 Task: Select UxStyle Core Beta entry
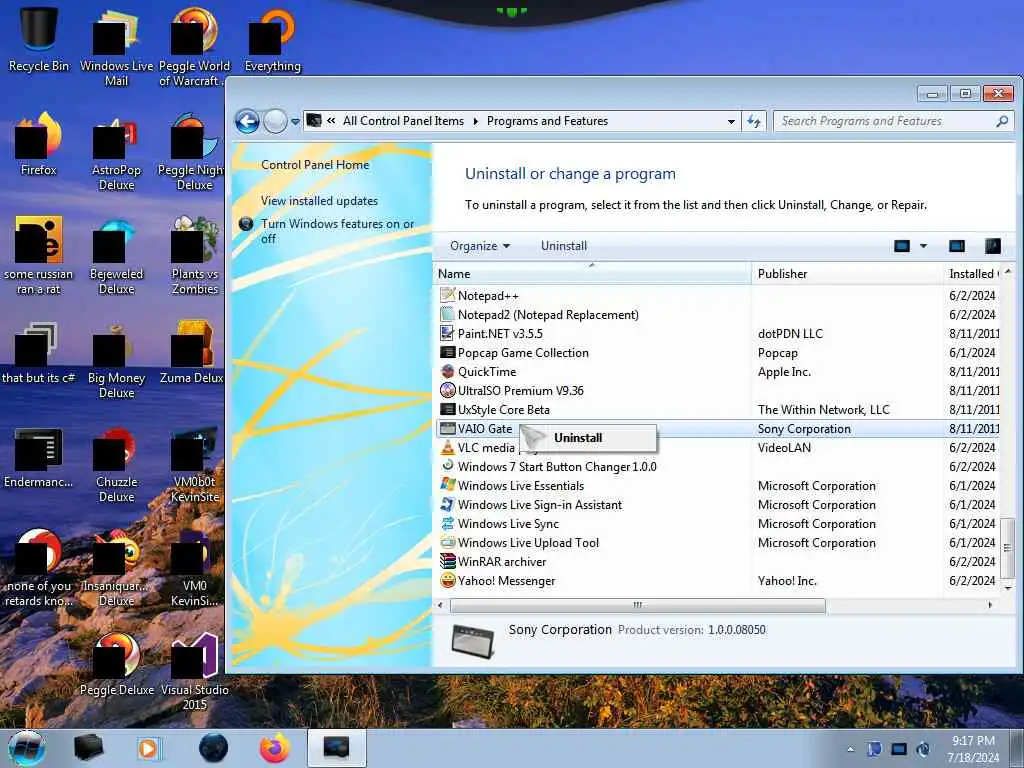(717, 409)
